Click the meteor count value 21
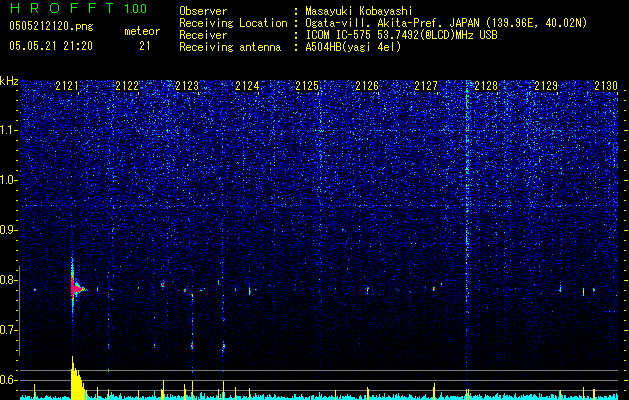Viewport: 629px width, 400px height. tap(145, 46)
